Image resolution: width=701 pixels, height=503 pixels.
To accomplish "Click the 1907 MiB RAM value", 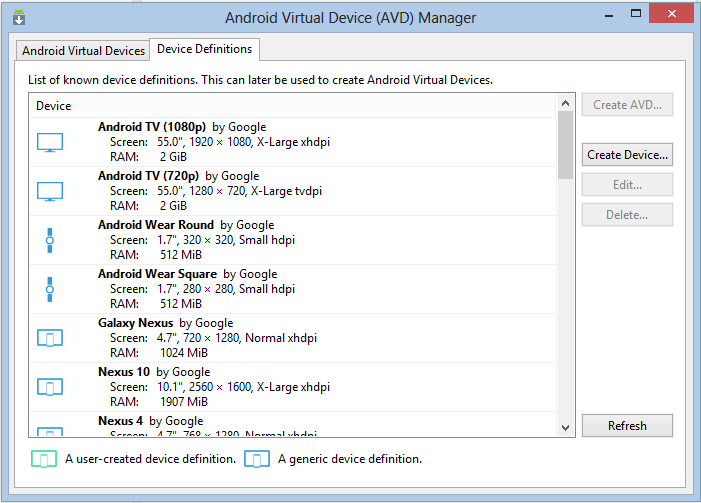I will click(184, 402).
